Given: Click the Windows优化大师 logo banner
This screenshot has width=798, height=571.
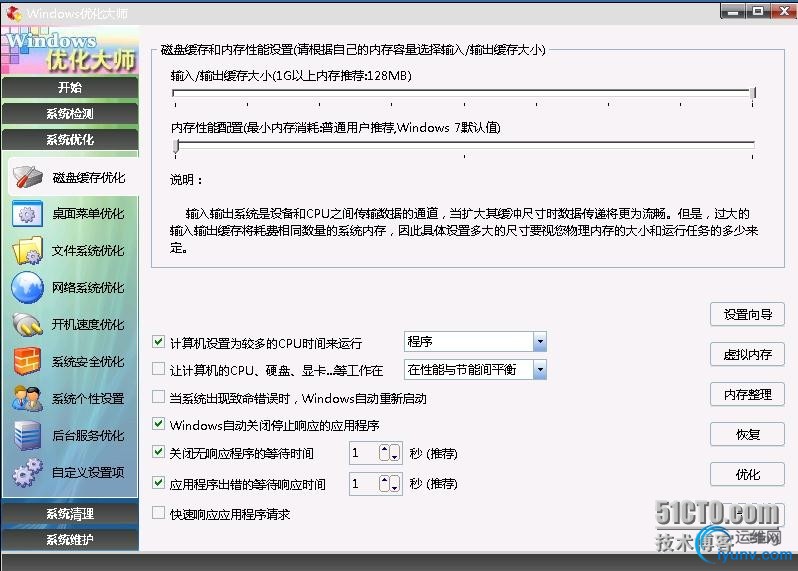Looking at the screenshot, I should point(70,50).
